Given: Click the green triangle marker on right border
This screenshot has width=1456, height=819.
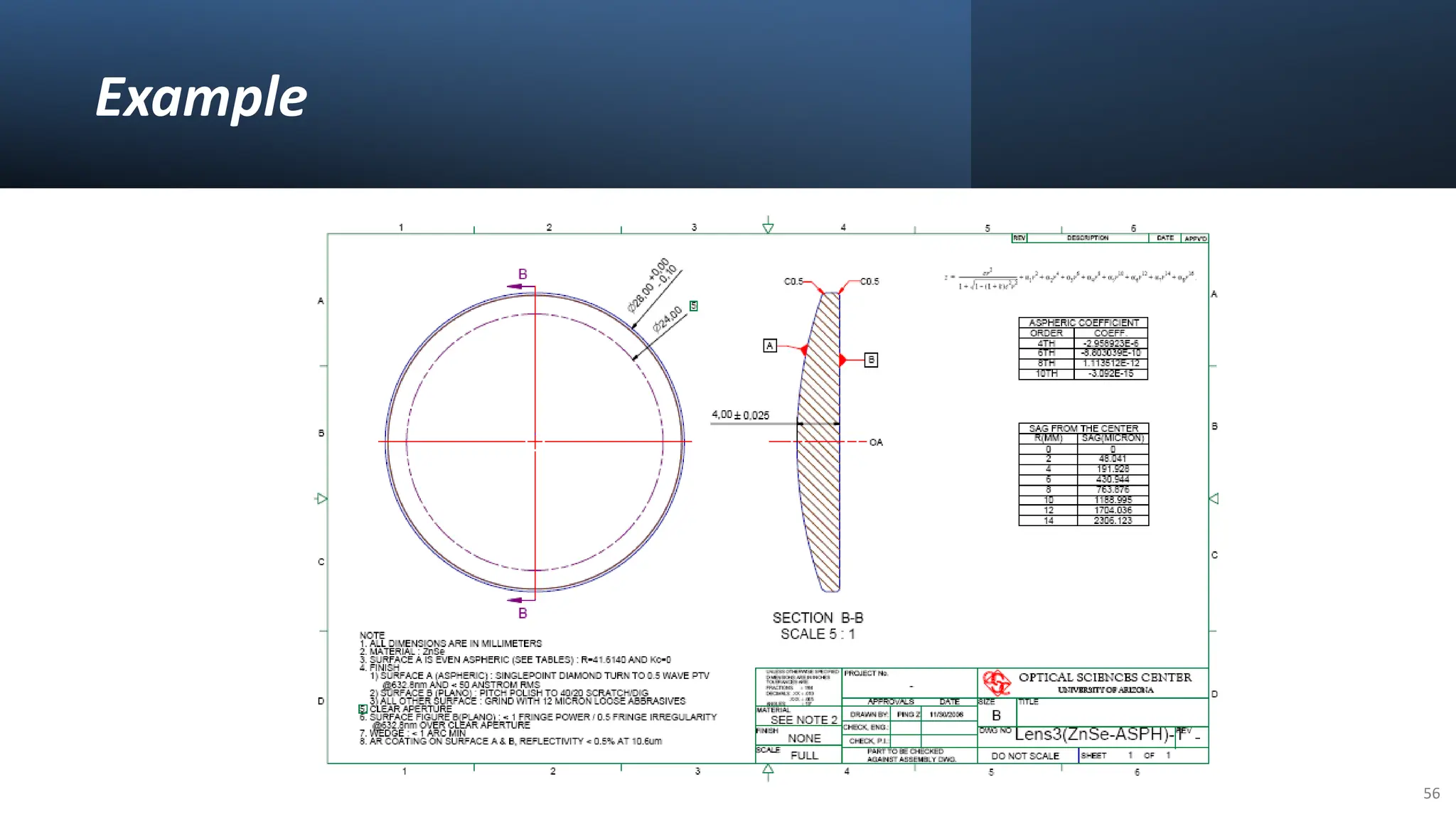Looking at the screenshot, I should 1214,498.
